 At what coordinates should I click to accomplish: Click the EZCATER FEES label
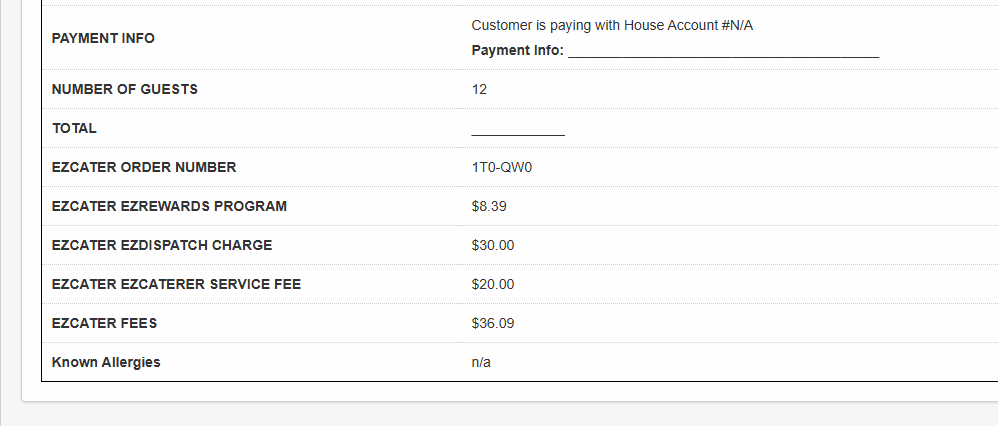[104, 323]
